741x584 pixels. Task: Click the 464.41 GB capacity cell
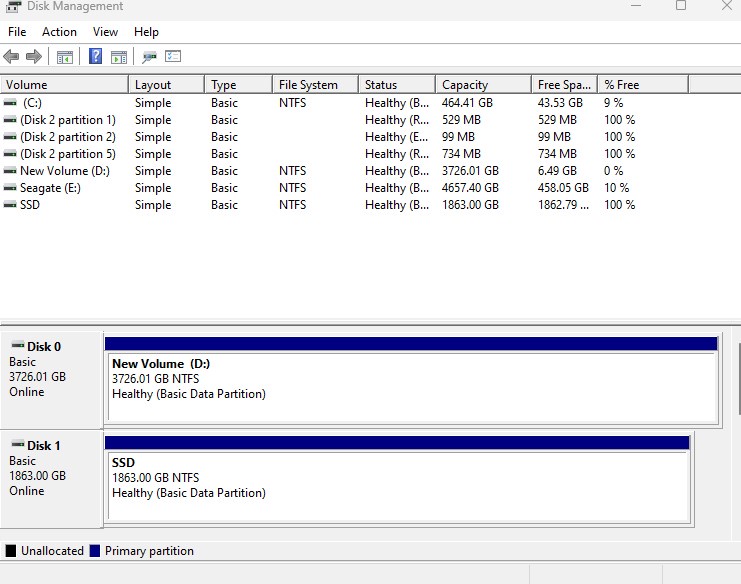(x=467, y=103)
